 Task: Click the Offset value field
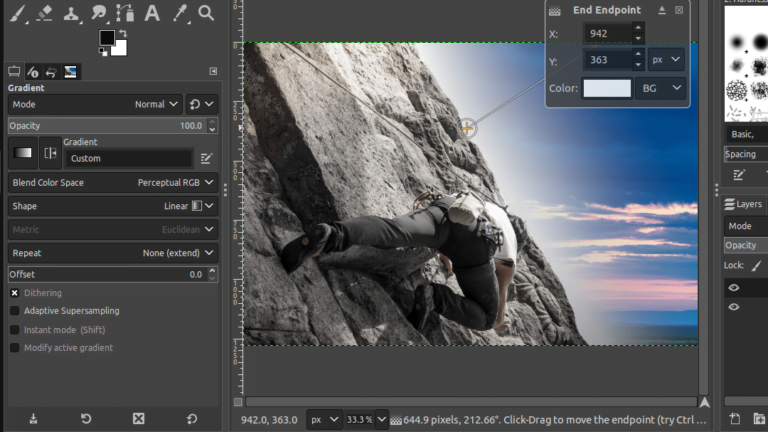[x=108, y=275]
